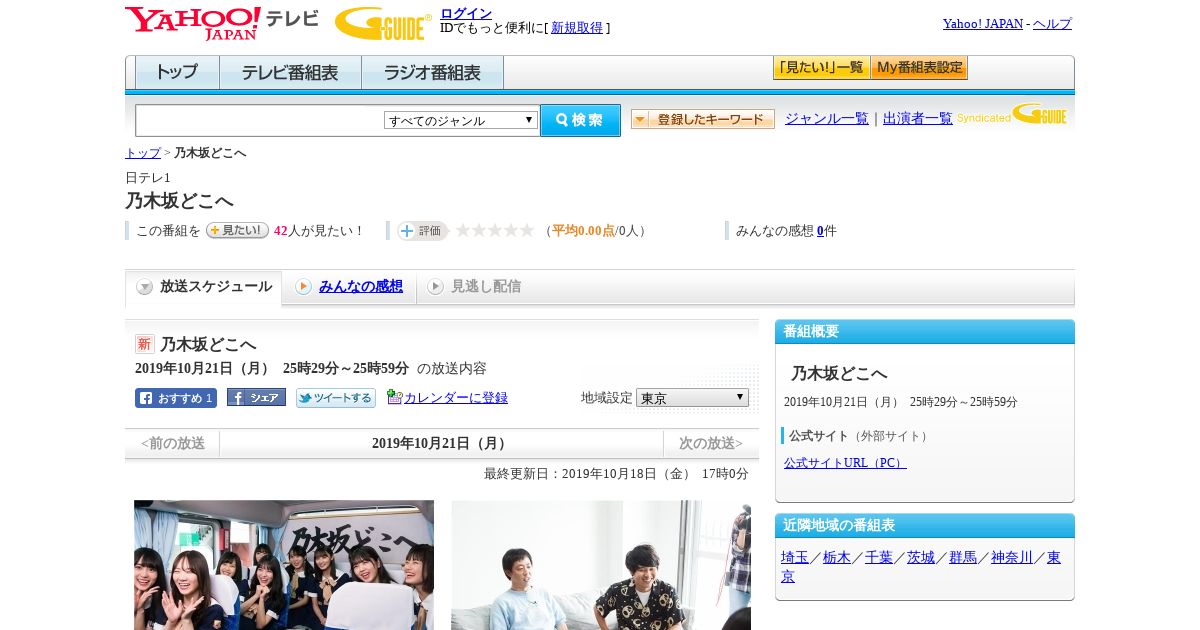
Task: Click the Facebook おすすめ button
Action: tap(176, 398)
